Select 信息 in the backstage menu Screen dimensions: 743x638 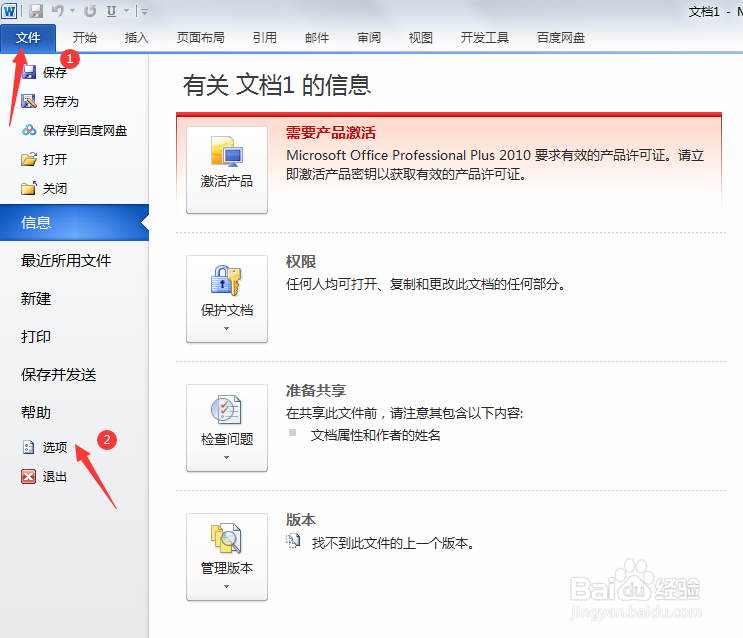point(74,222)
